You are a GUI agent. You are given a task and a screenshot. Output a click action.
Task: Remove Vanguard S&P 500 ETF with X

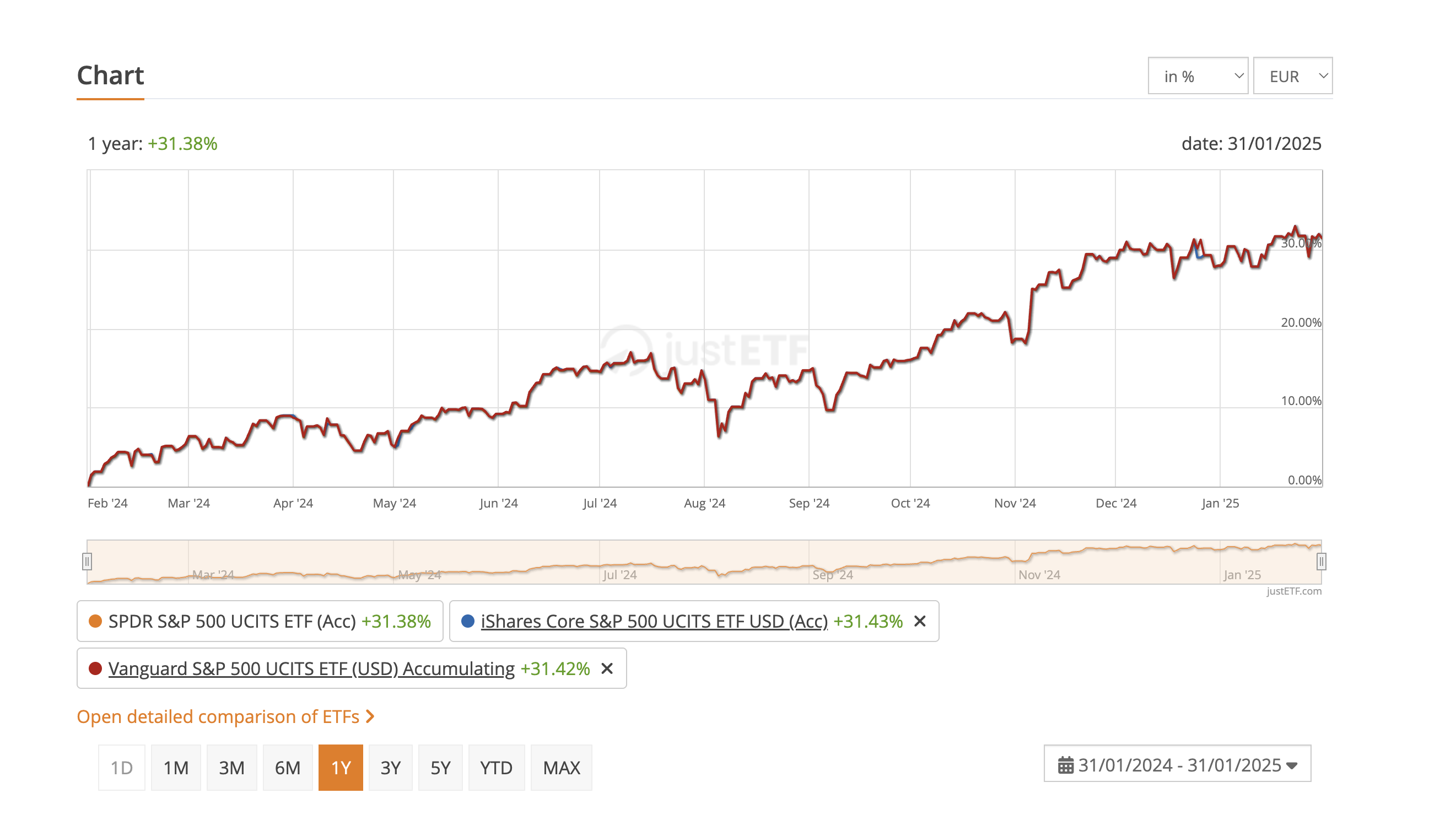click(x=607, y=668)
